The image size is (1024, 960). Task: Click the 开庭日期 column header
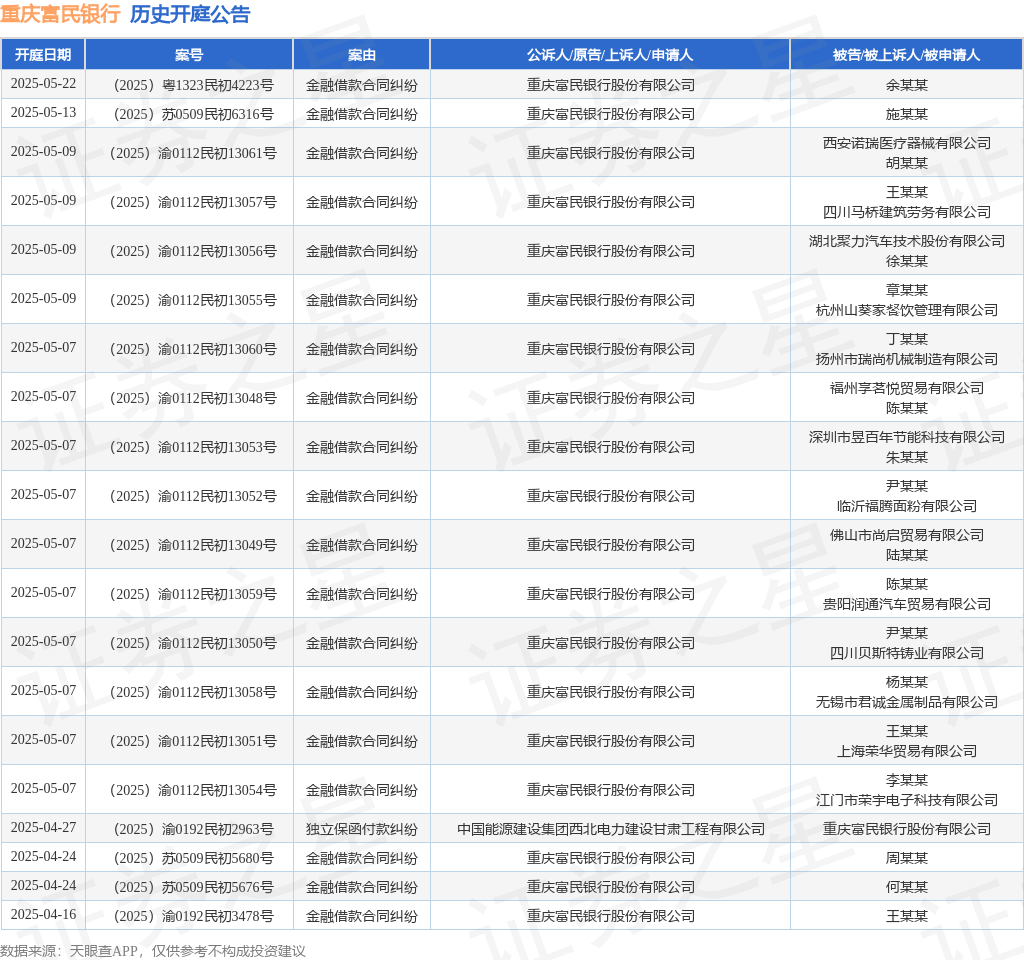pos(43,55)
